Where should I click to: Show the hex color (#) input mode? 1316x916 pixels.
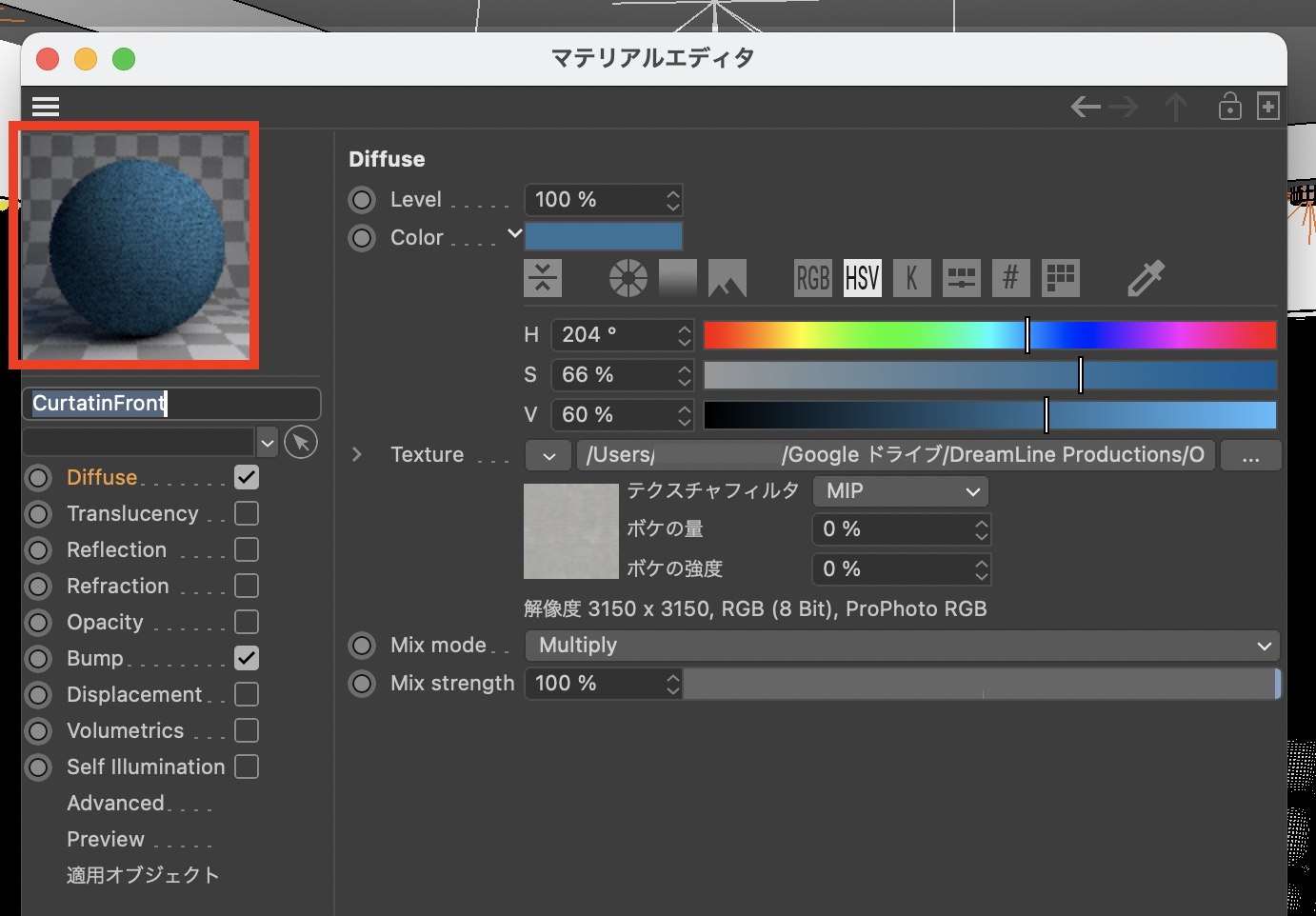(x=1010, y=278)
